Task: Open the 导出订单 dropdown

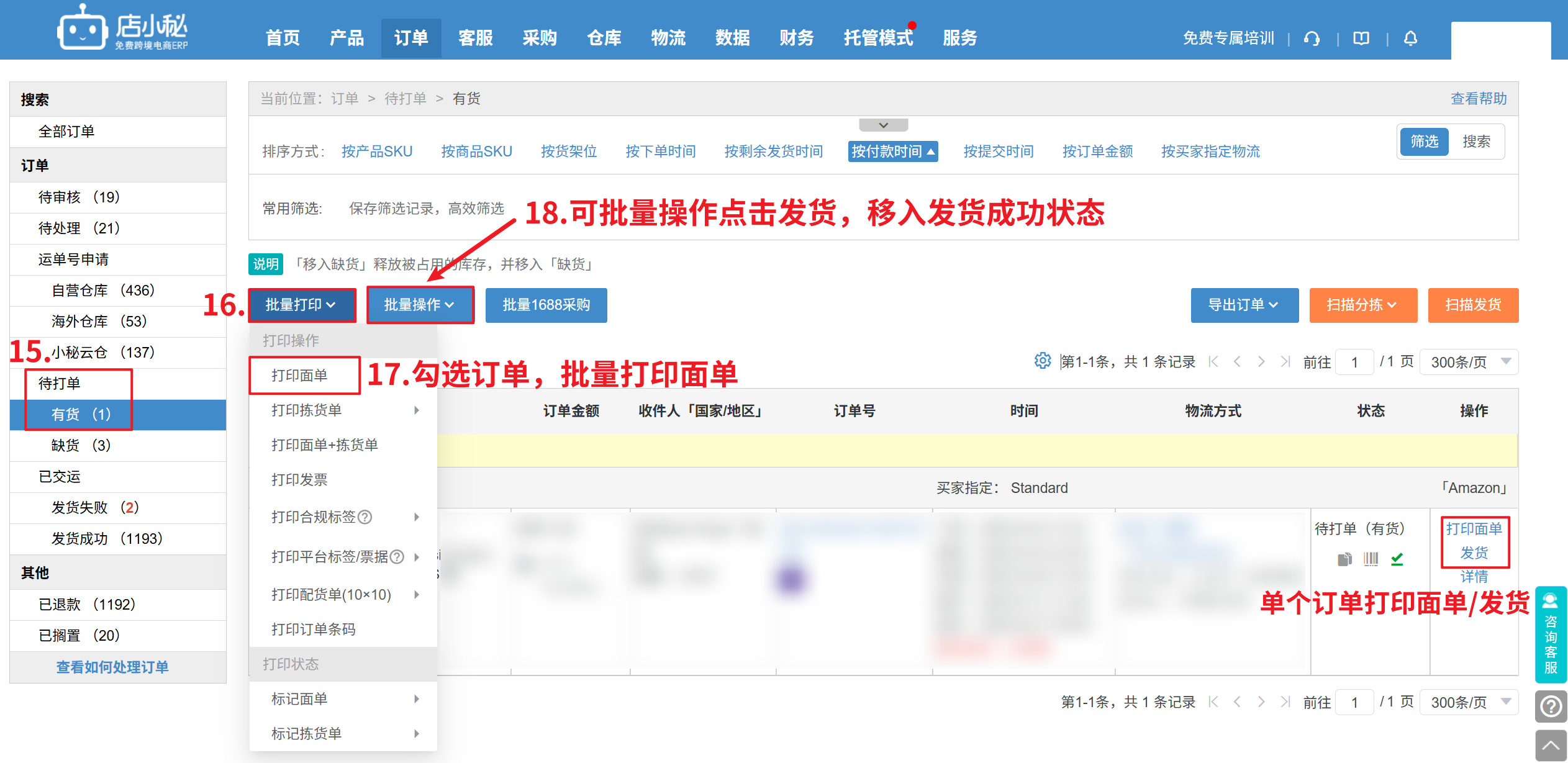Action: click(x=1244, y=305)
